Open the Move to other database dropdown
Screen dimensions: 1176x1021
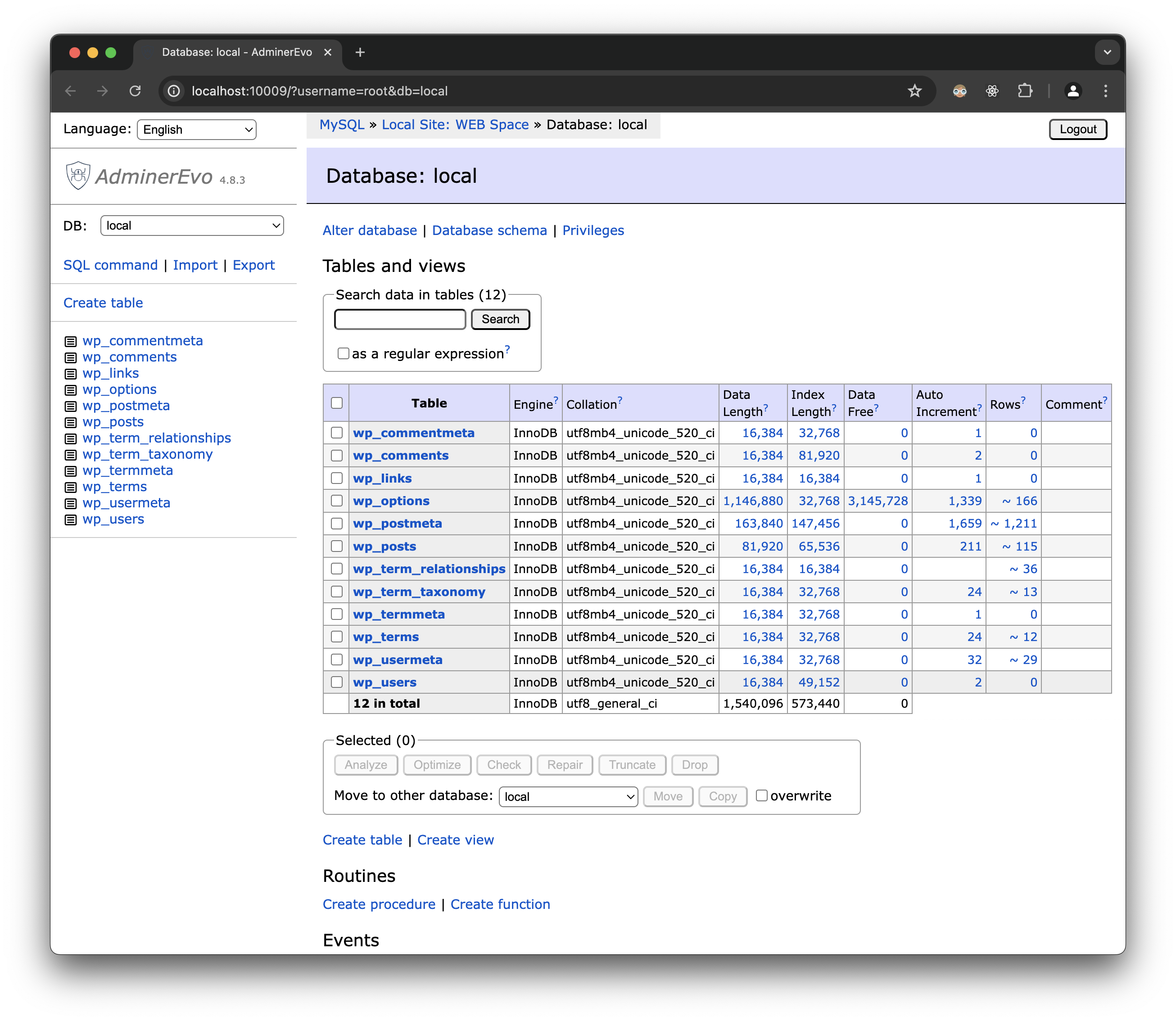click(567, 796)
